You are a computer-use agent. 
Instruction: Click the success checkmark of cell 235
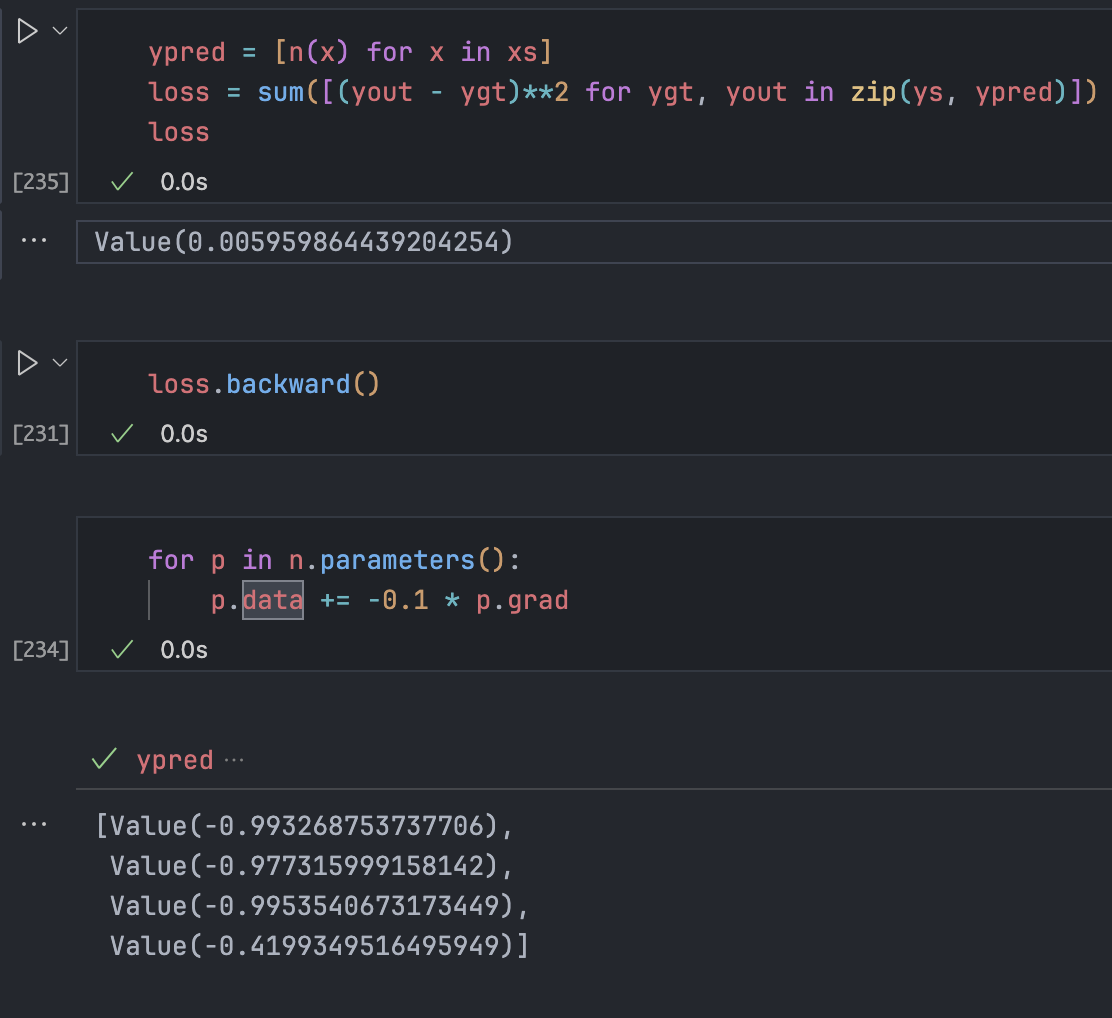[122, 181]
